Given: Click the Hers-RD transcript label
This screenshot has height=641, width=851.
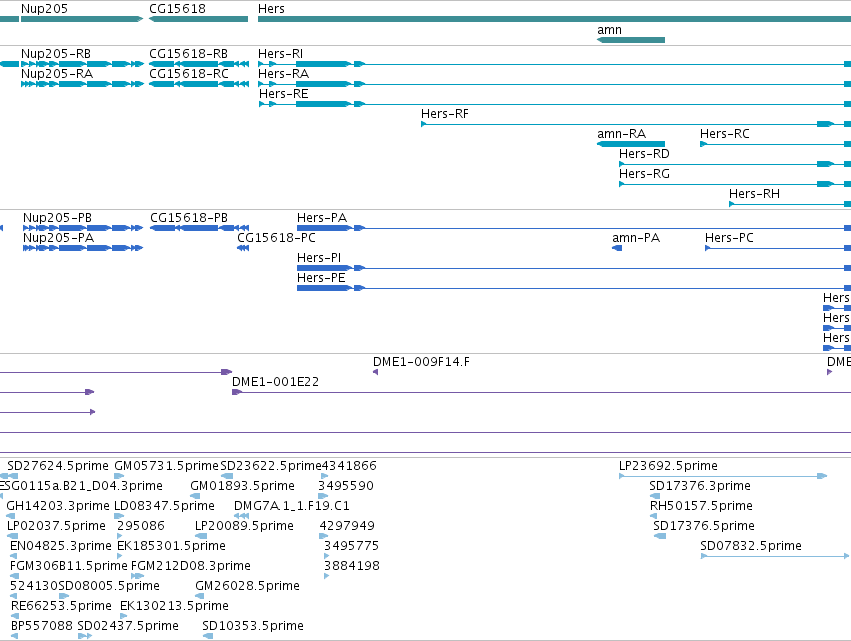Looking at the screenshot, I should pyautogui.click(x=644, y=154).
